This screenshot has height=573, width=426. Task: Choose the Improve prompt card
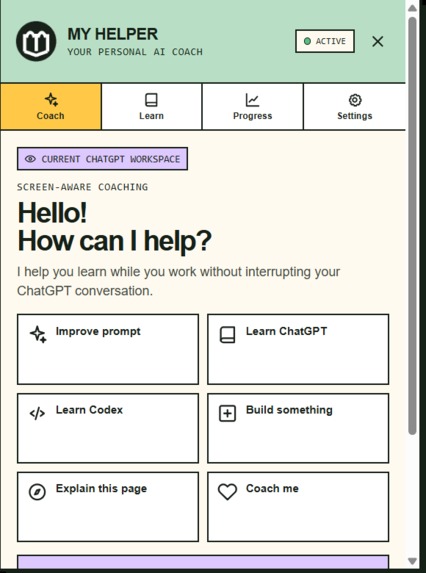pos(108,349)
